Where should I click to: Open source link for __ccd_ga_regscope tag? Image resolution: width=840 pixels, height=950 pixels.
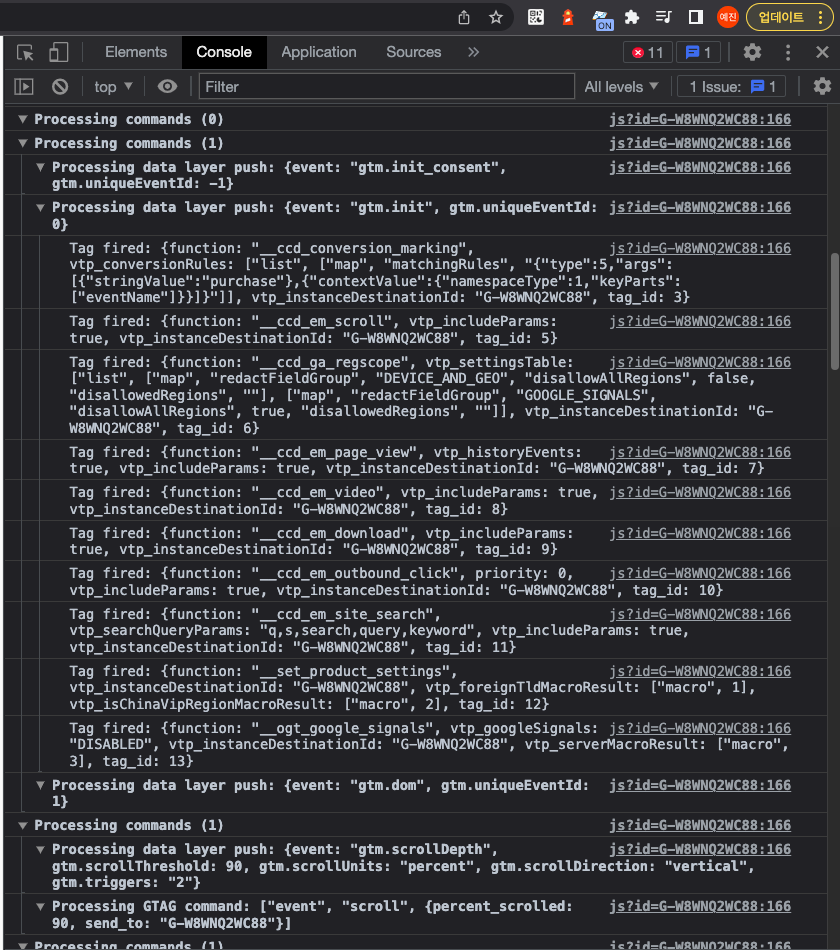[x=700, y=362]
